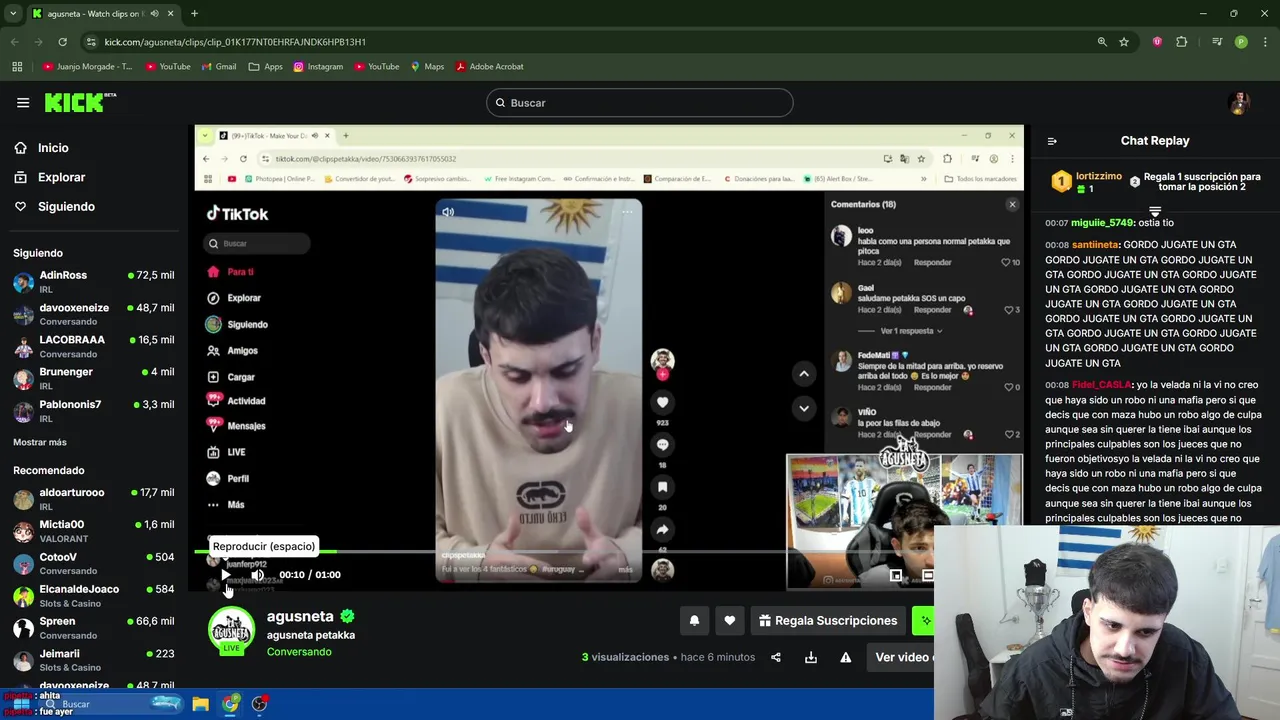This screenshot has width=1280, height=720.
Task: Open the Kick hamburger sidebar menu
Action: (23, 103)
